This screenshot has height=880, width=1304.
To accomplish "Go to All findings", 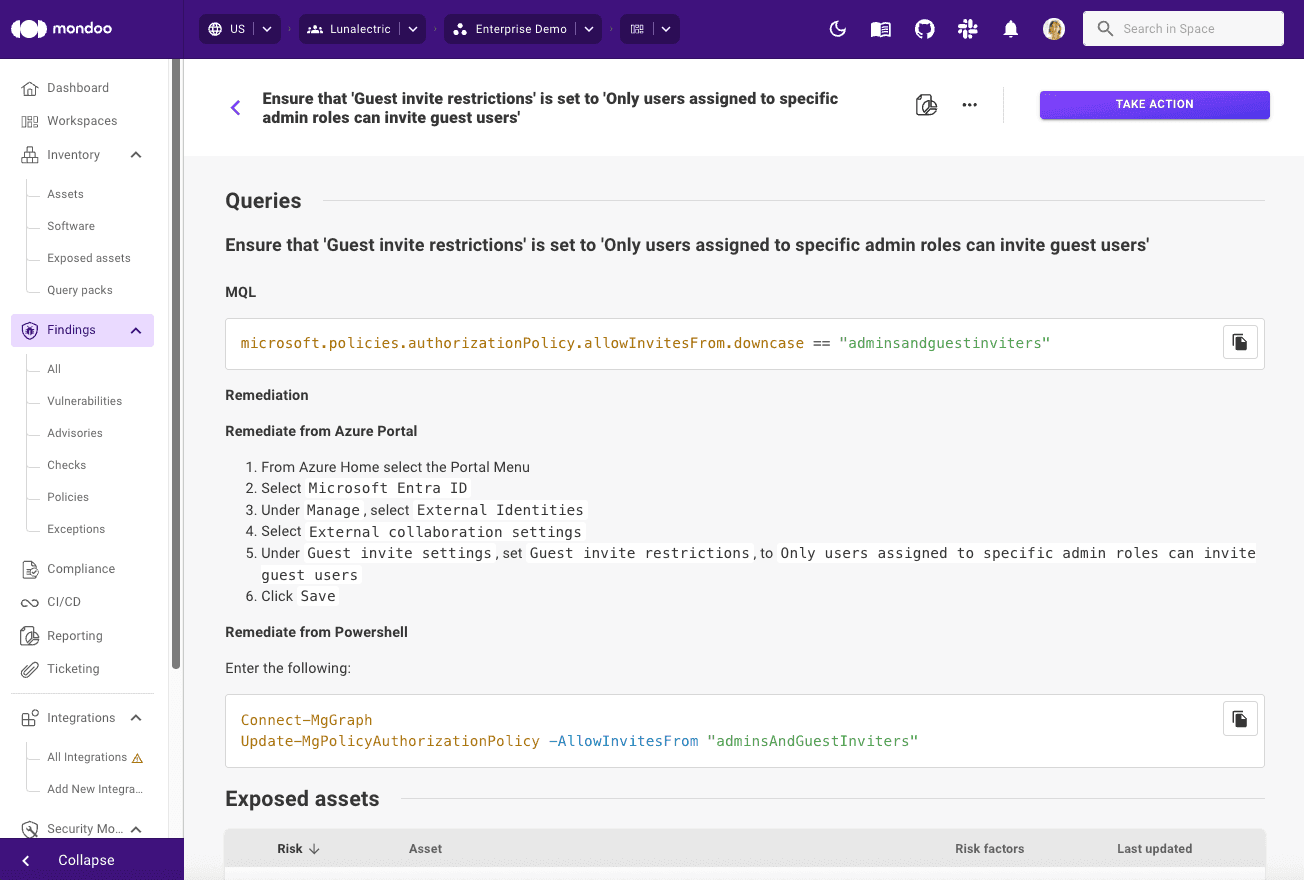I will pyautogui.click(x=54, y=369).
